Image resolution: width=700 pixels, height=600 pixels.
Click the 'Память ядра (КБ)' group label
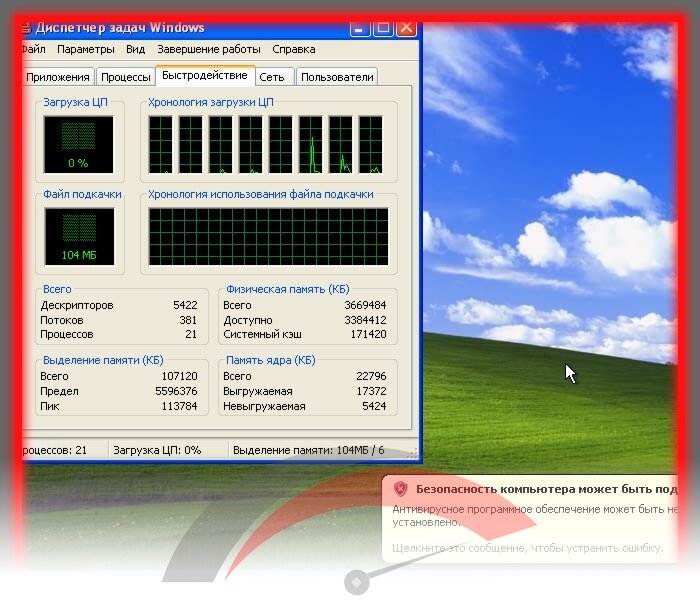pos(271,360)
